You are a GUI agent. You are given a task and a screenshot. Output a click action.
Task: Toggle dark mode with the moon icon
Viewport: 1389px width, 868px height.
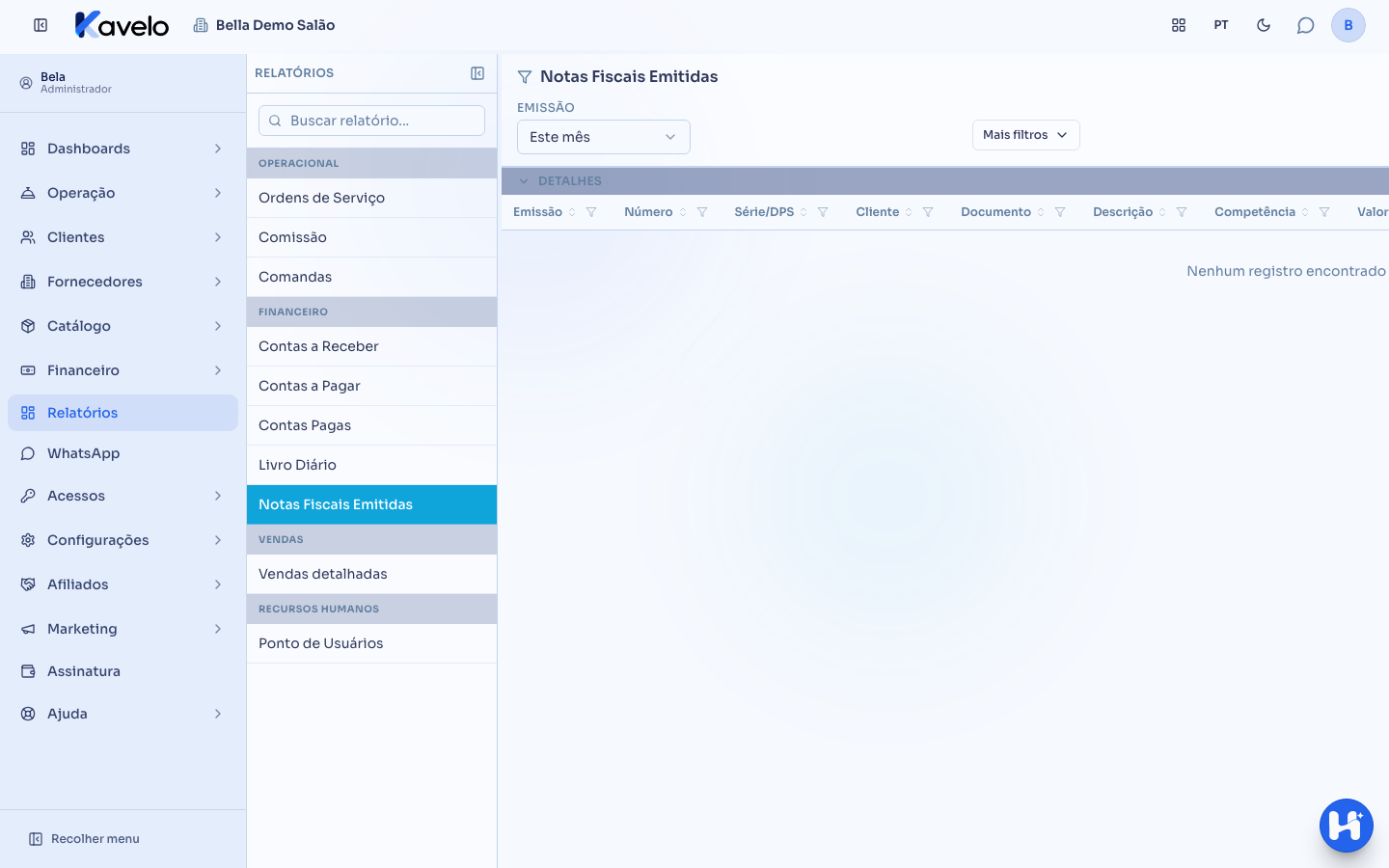(1264, 25)
